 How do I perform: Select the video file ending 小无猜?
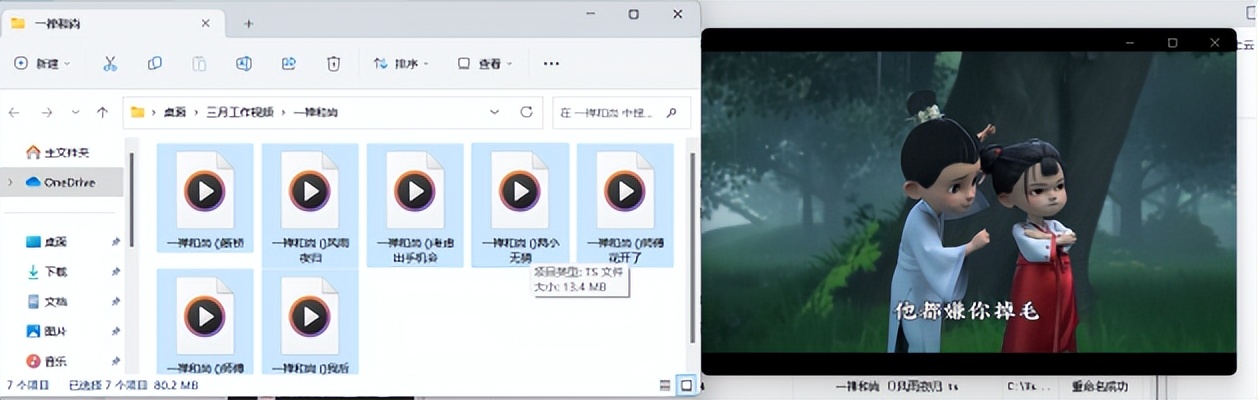520,205
